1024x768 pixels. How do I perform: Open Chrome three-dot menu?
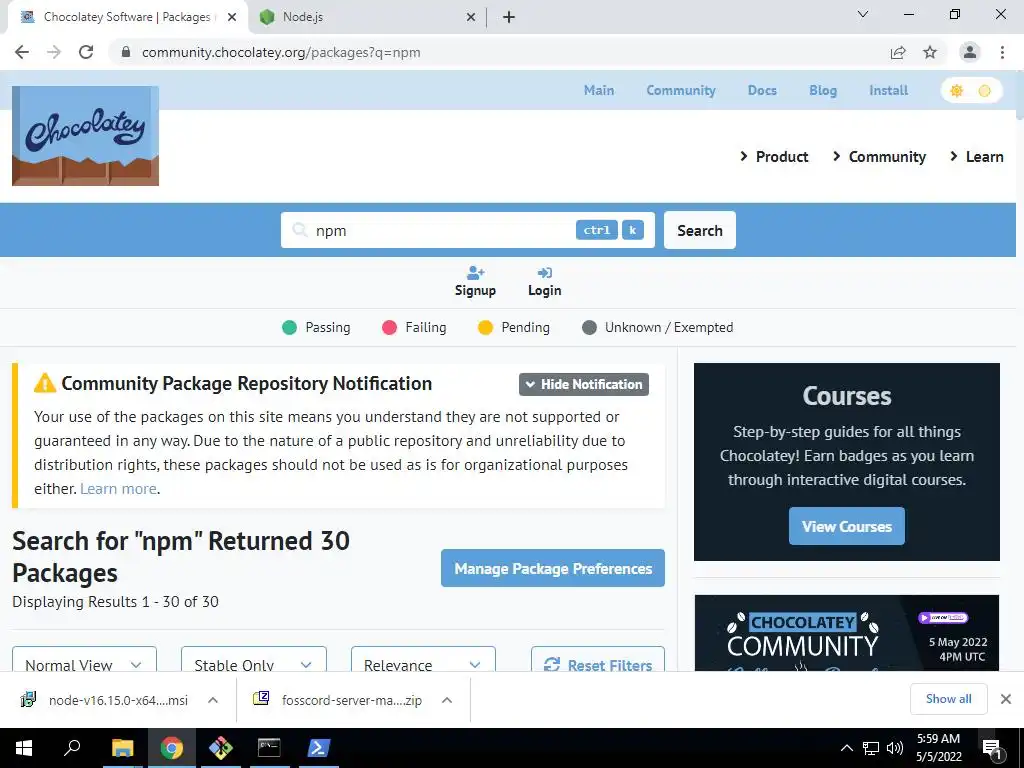(x=1002, y=52)
